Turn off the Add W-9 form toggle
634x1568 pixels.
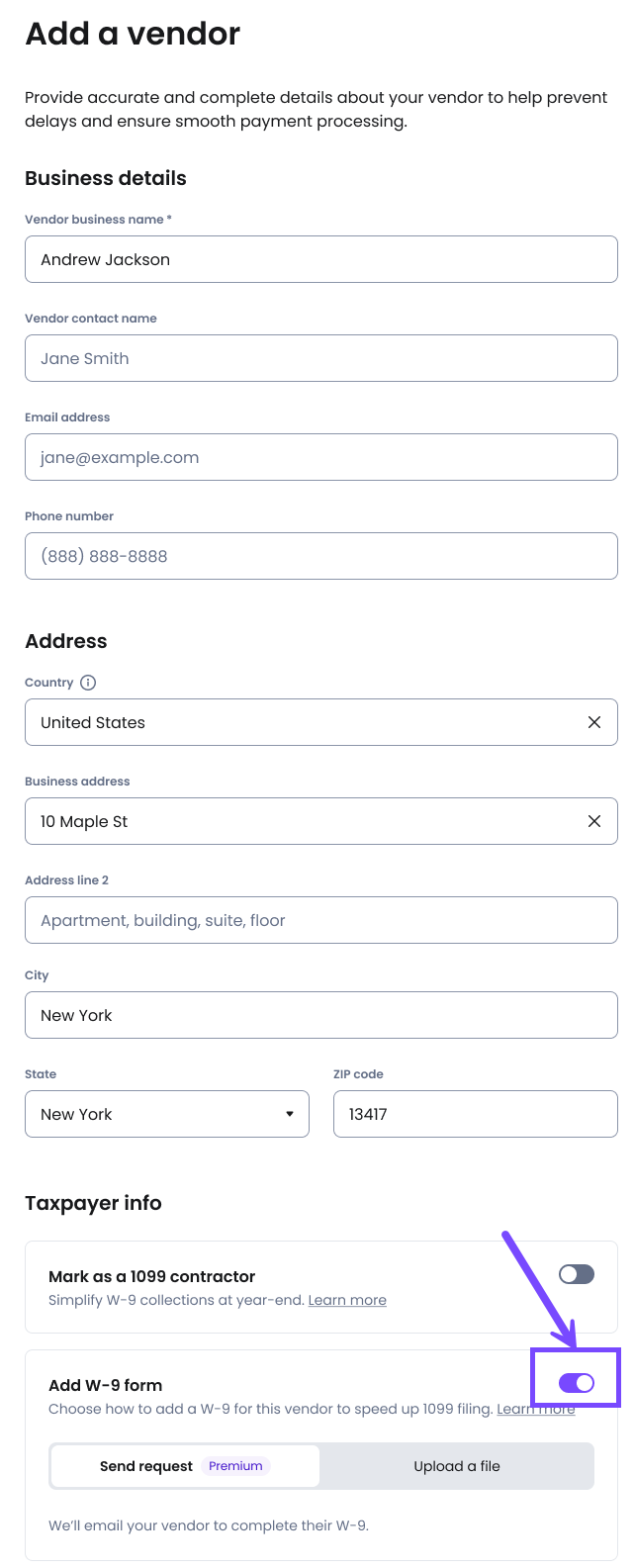coord(577,1383)
